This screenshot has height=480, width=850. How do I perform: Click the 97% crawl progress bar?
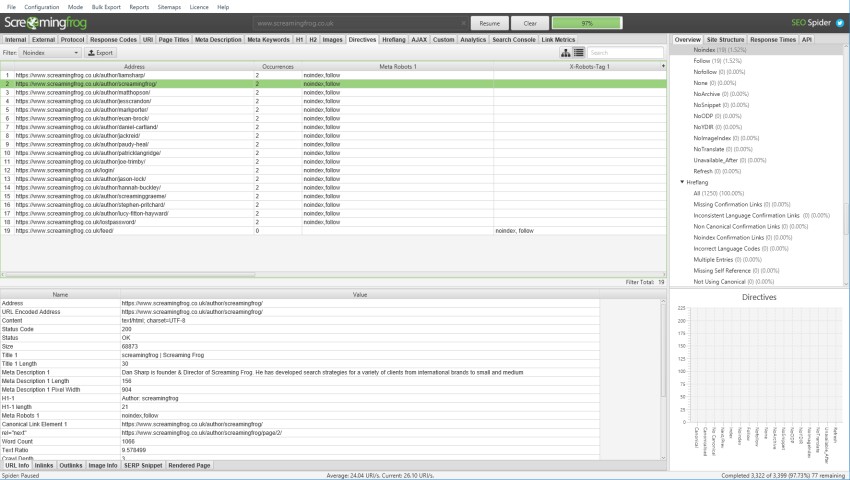[x=587, y=23]
